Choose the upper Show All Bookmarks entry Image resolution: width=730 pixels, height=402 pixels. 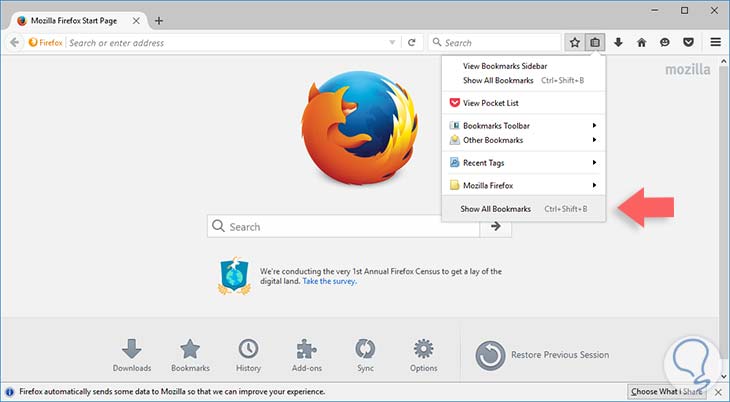pos(524,80)
